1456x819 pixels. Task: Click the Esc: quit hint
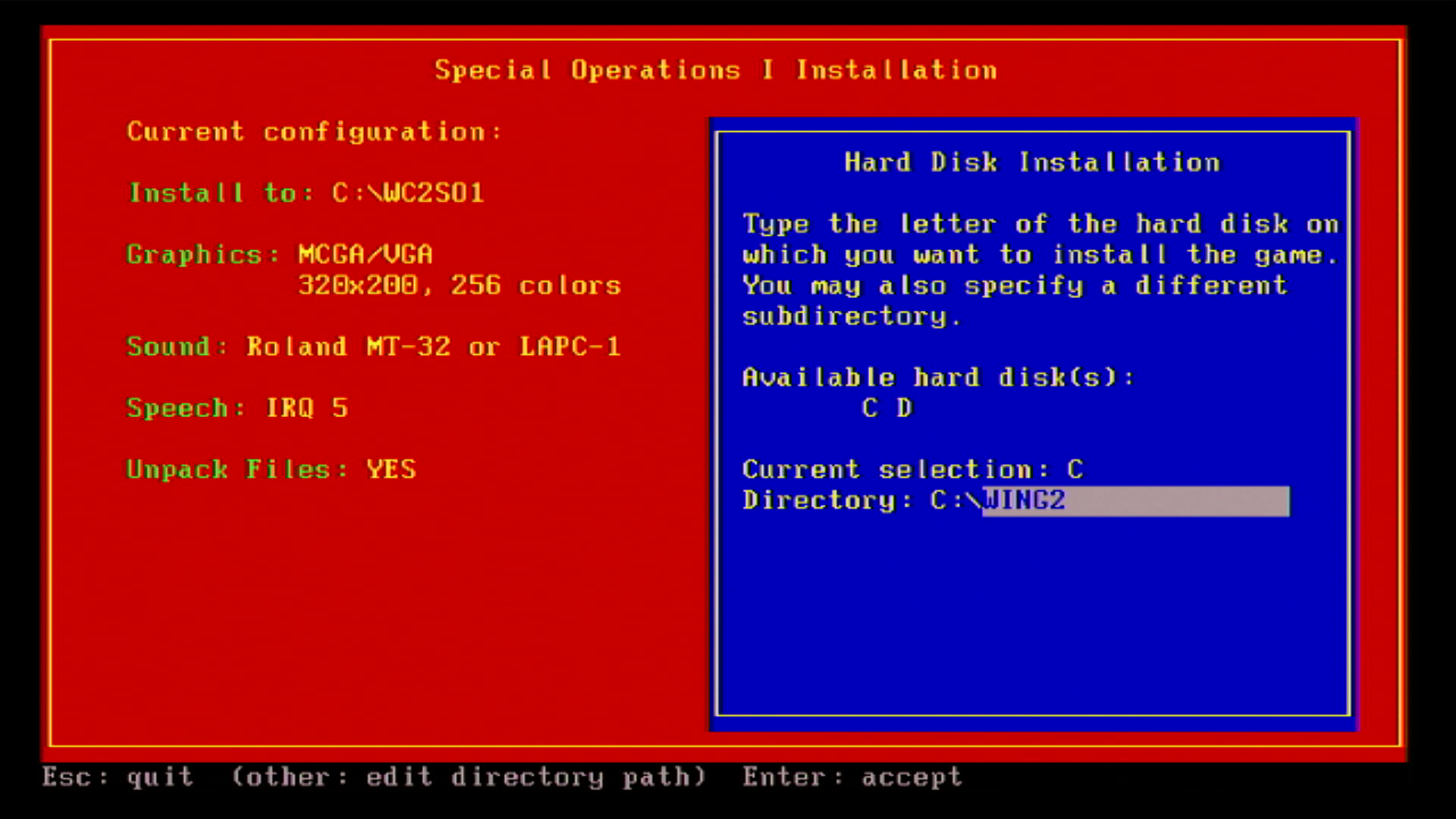pos(118,777)
